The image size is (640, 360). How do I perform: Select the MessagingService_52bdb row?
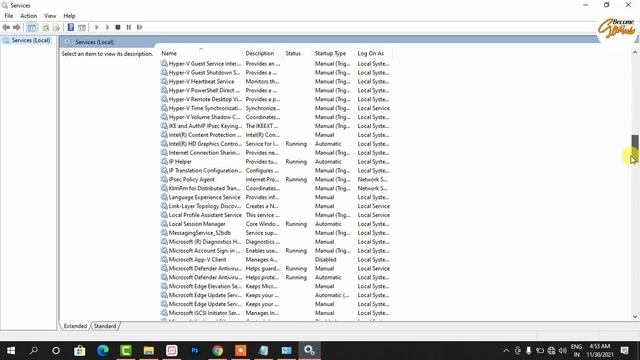(275, 233)
